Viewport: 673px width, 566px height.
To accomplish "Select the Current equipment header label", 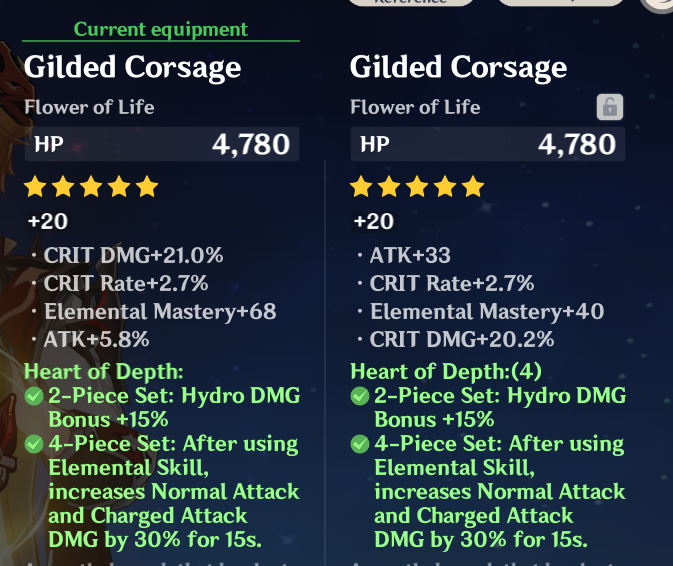I will click(161, 30).
